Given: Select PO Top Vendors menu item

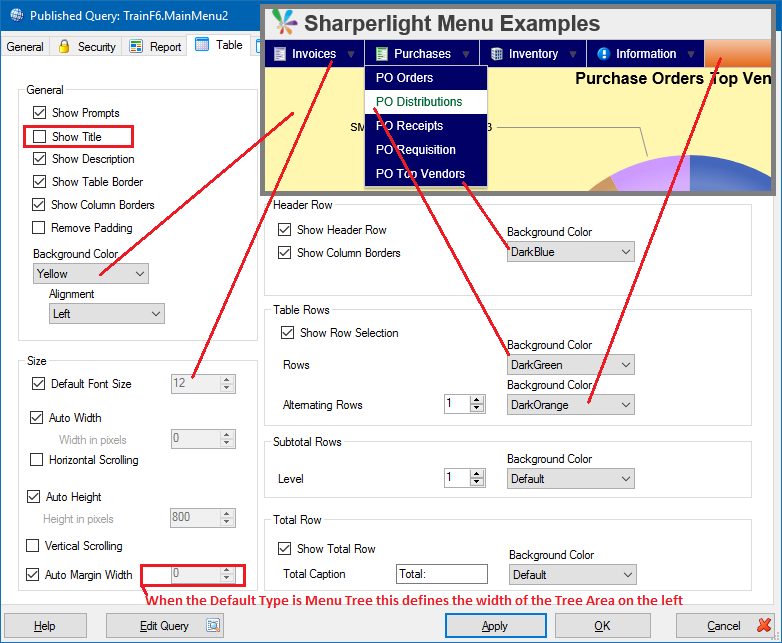Looking at the screenshot, I should click(x=426, y=174).
